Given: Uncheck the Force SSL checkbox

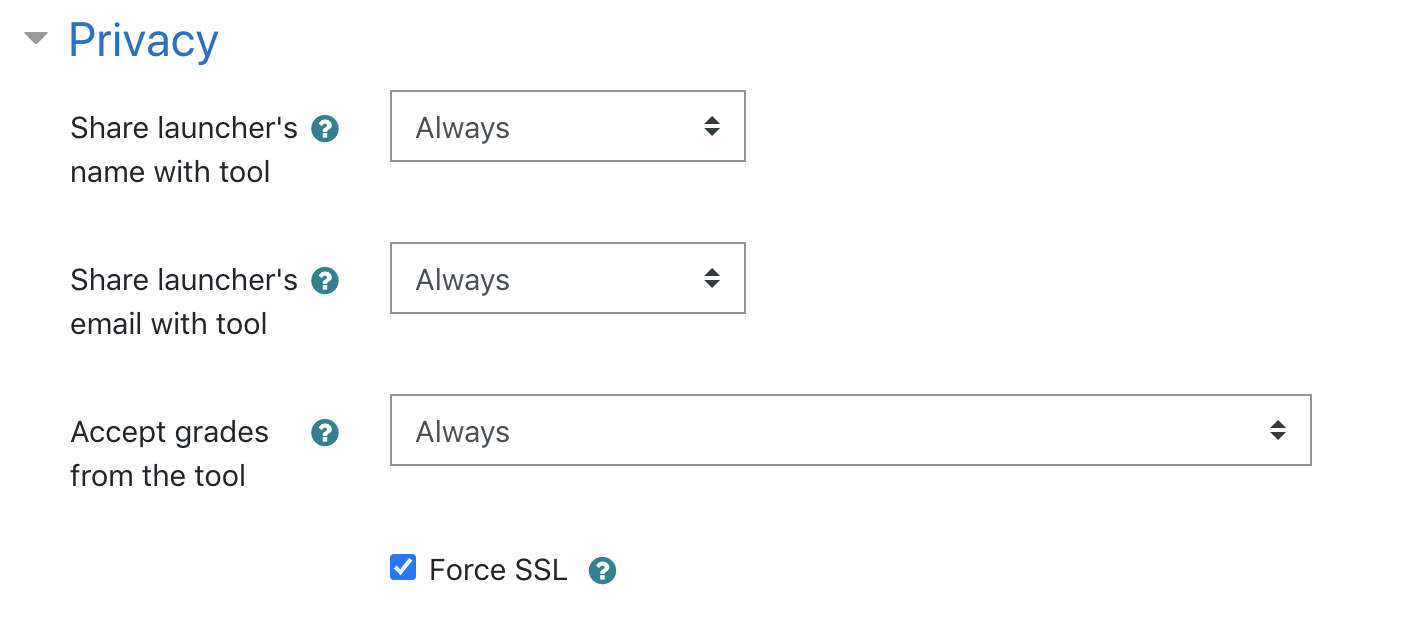Looking at the screenshot, I should coord(403,568).
